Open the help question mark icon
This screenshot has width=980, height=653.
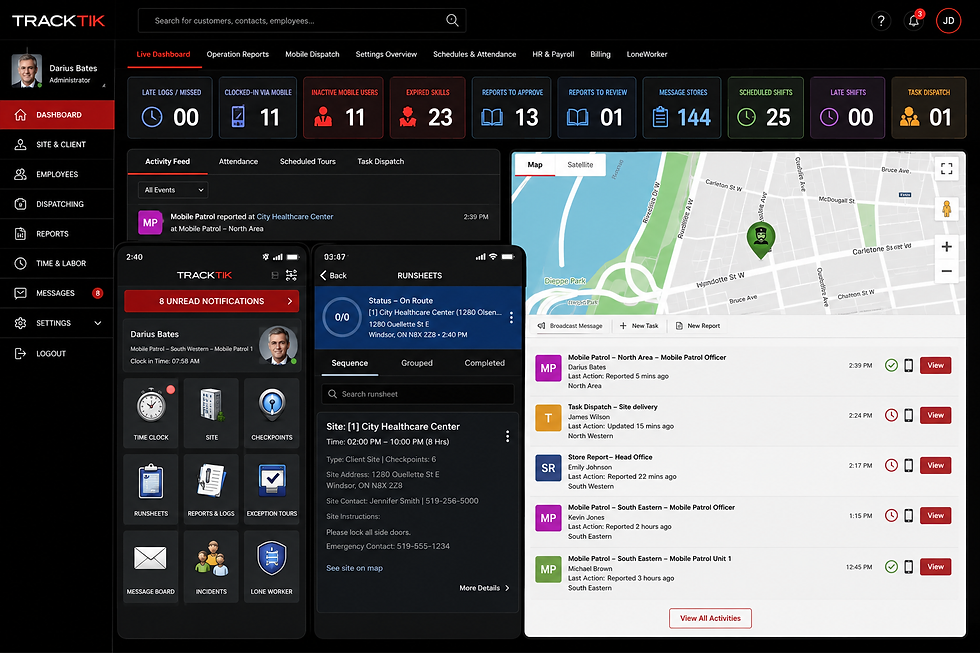[881, 21]
